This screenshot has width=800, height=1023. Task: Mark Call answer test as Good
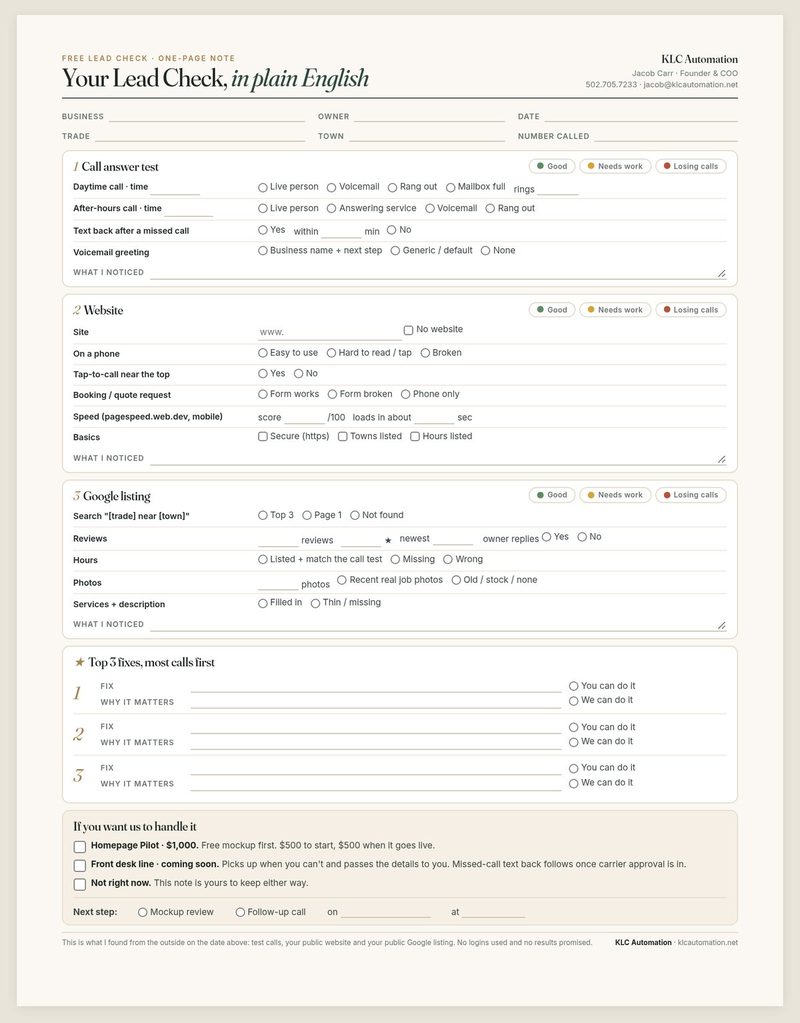pyautogui.click(x=552, y=166)
